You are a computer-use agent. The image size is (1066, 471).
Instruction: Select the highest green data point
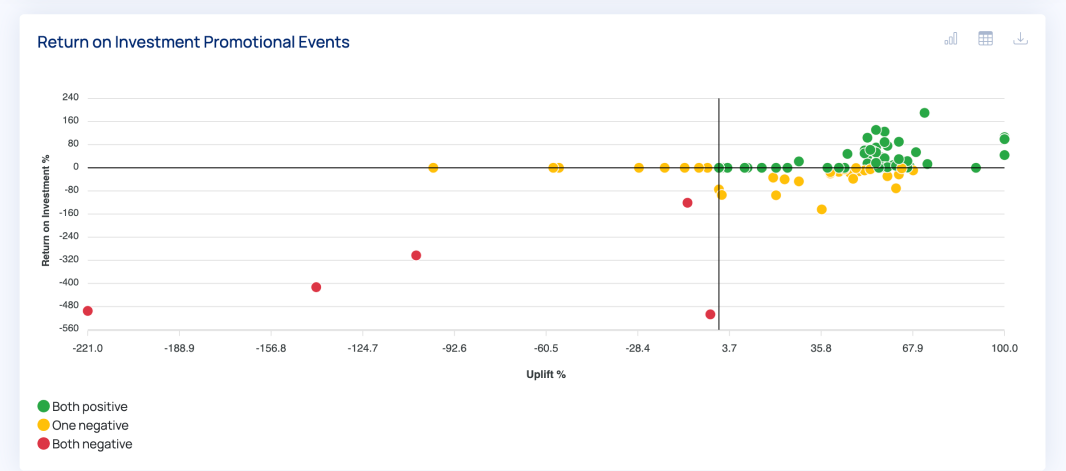click(924, 113)
